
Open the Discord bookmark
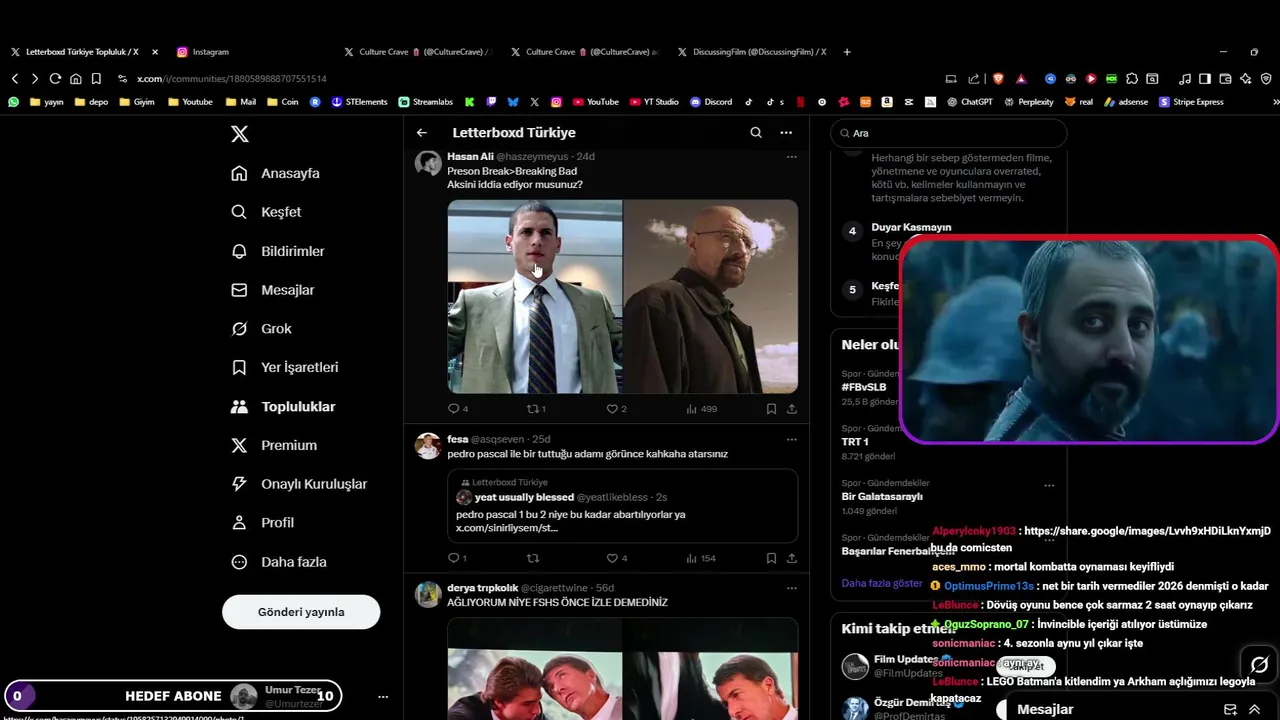(711, 102)
